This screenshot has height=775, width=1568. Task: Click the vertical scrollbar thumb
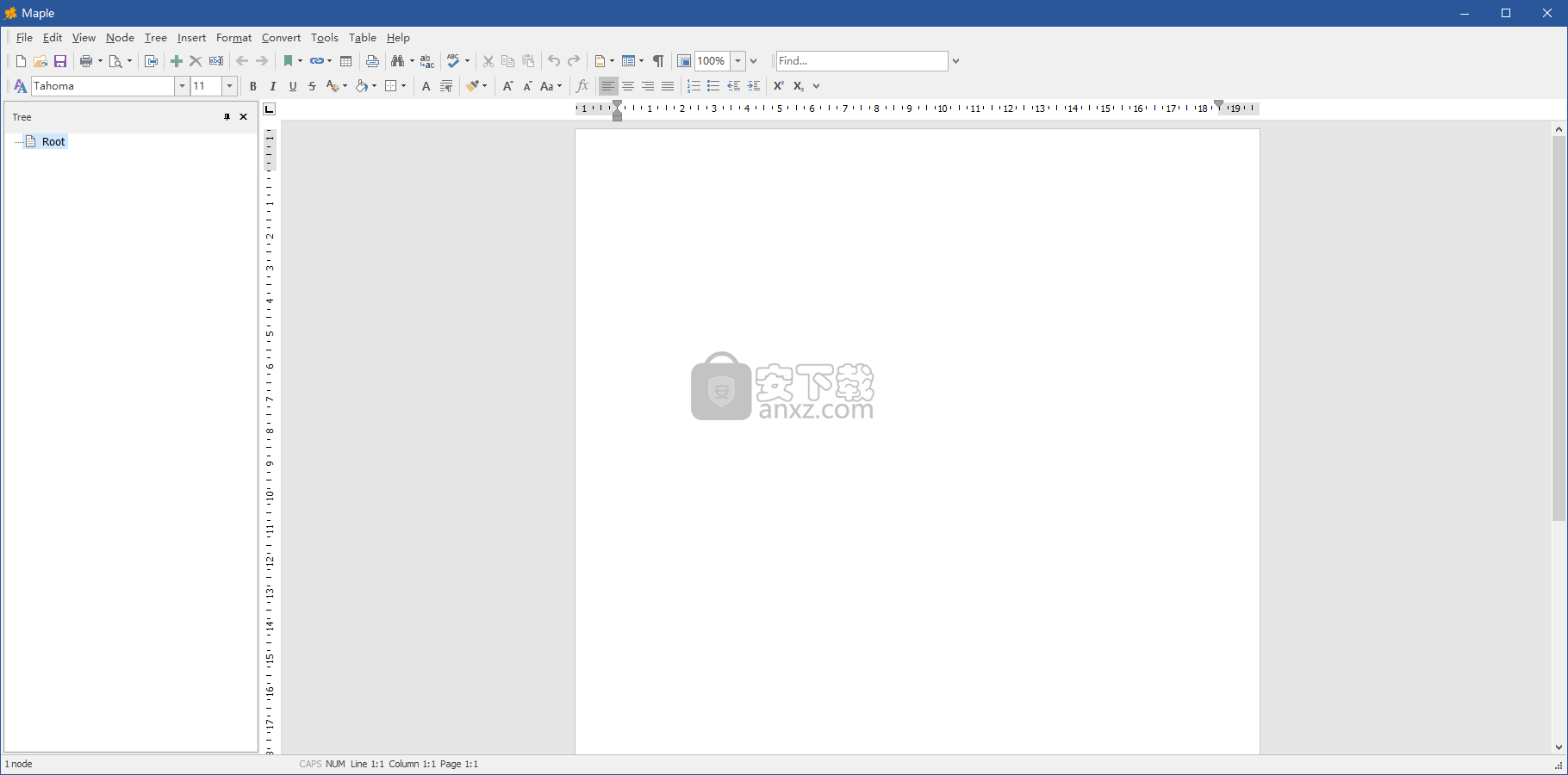pos(1559,328)
